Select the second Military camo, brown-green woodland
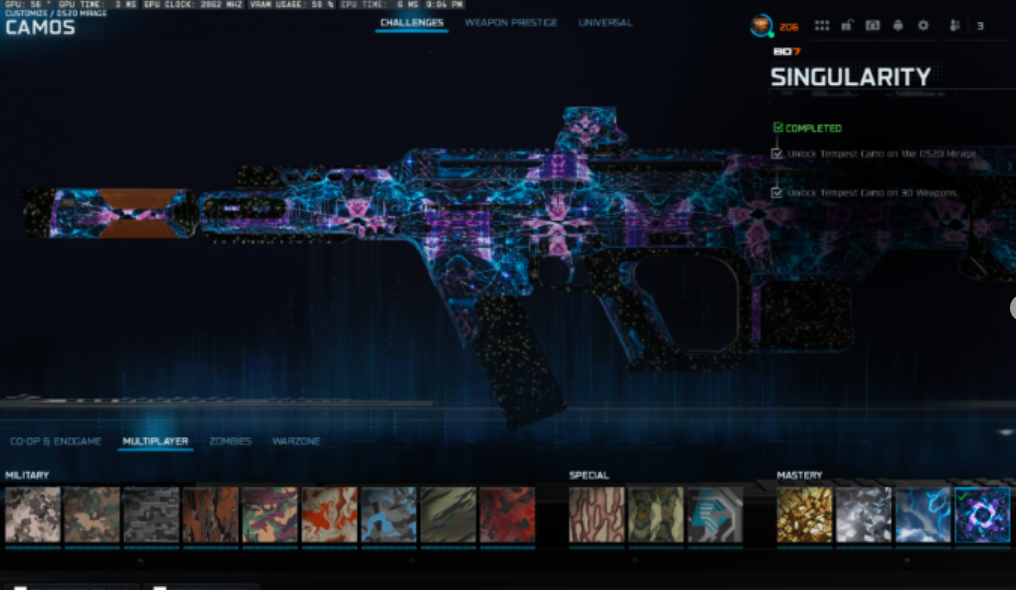 tap(92, 515)
